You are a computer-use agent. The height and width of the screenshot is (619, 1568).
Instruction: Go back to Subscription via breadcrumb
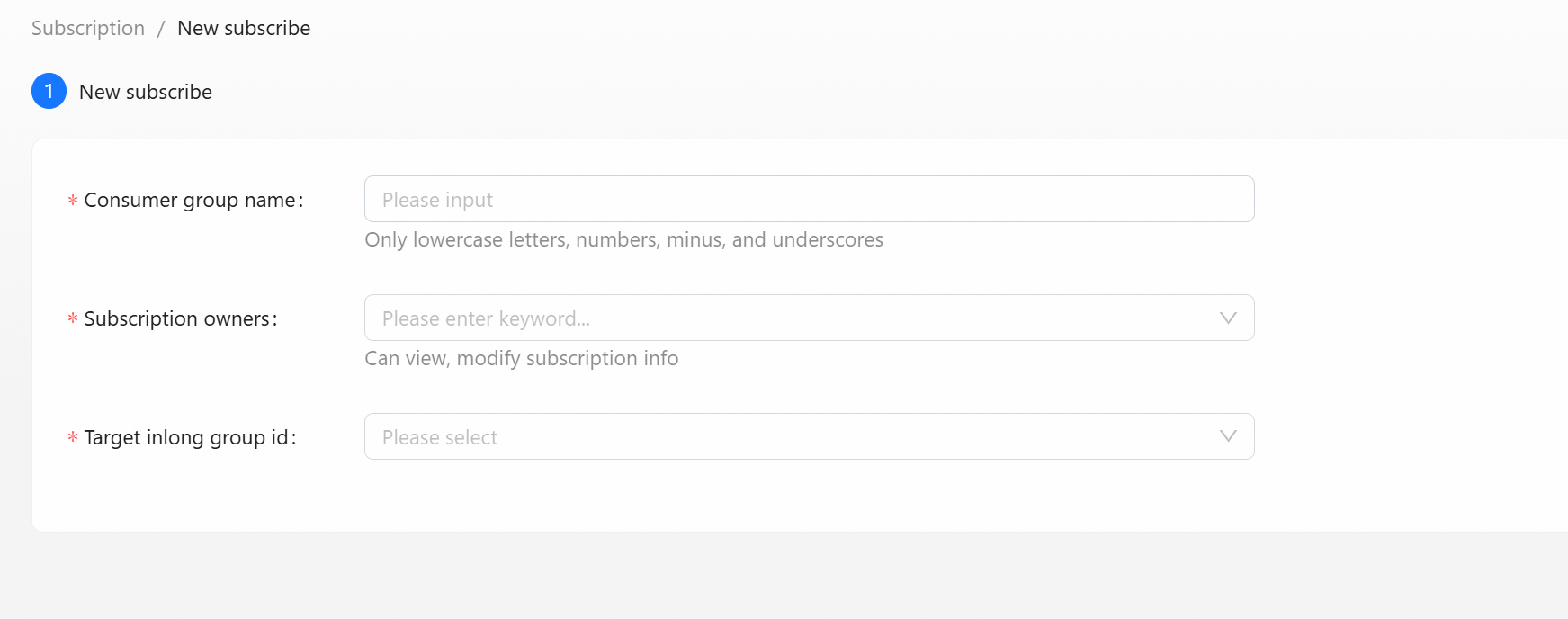click(88, 29)
